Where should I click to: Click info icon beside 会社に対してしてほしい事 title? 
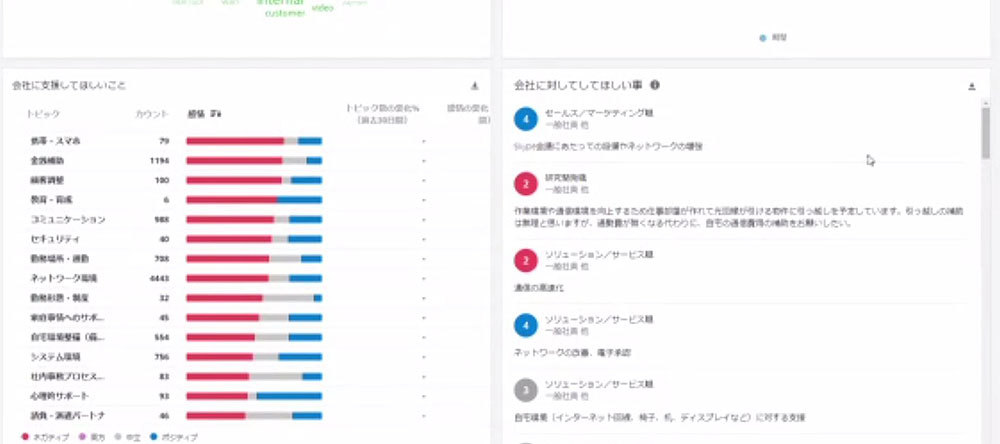654,85
